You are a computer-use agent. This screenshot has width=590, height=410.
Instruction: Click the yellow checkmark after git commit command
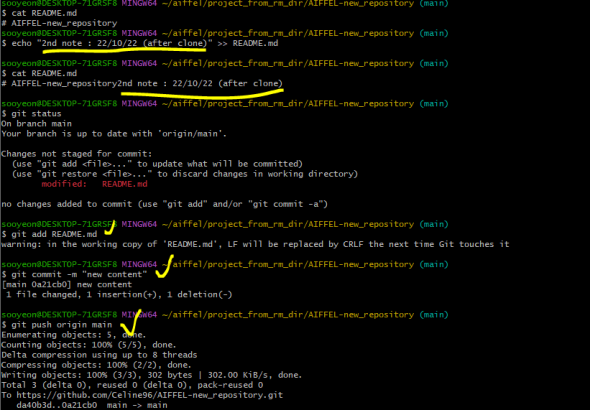click(x=165, y=266)
